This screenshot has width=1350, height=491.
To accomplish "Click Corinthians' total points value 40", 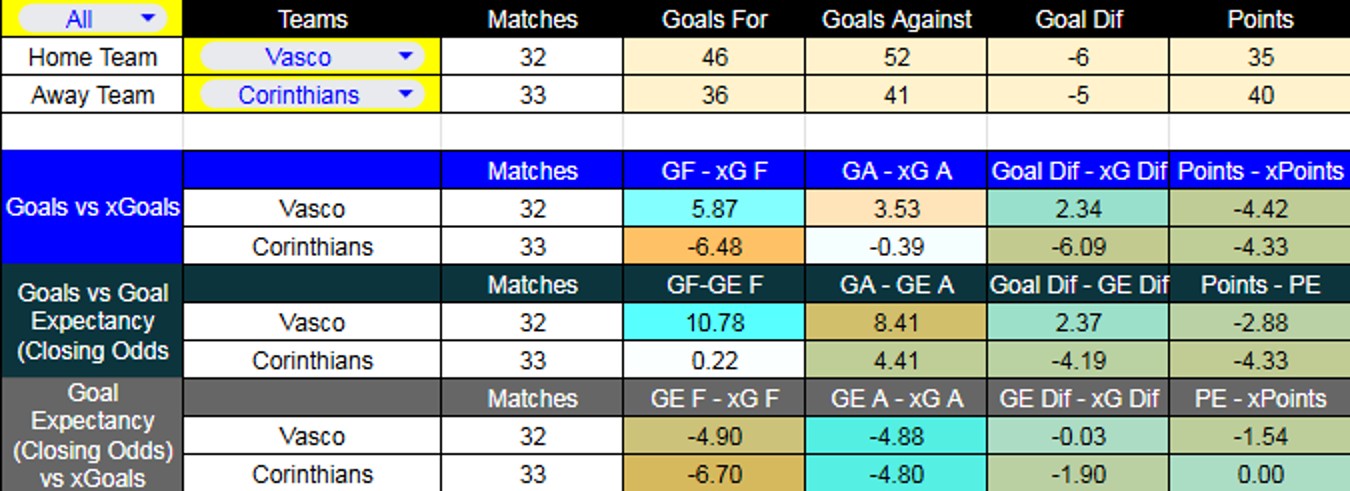I will point(1260,95).
